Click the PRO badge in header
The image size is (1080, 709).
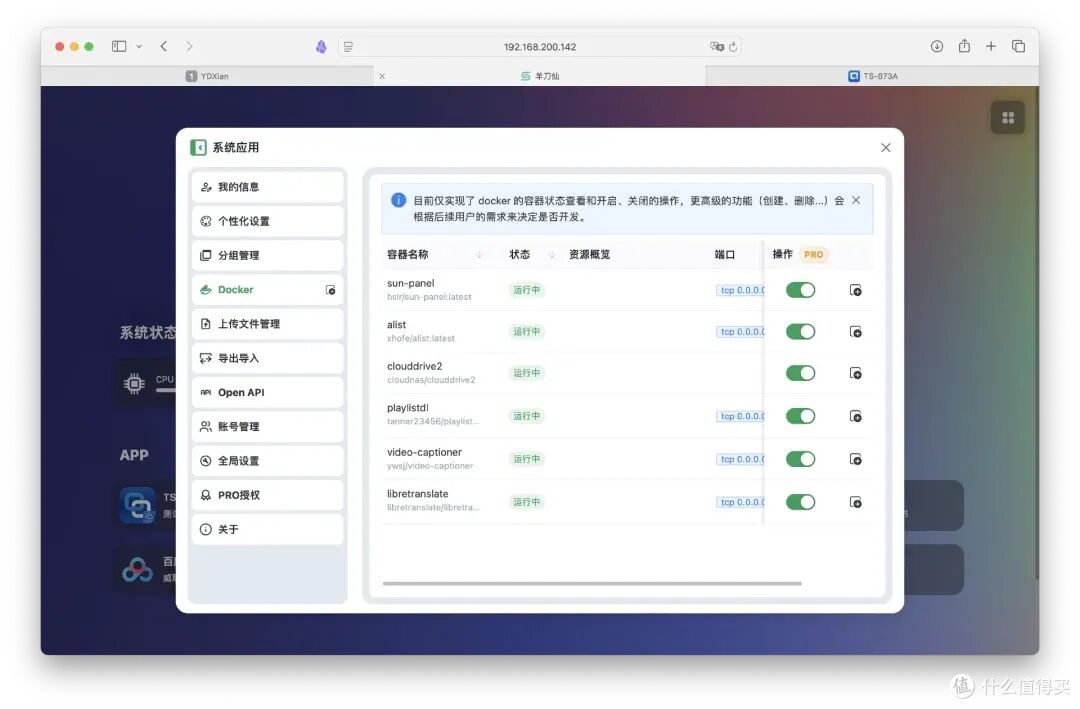tap(813, 254)
